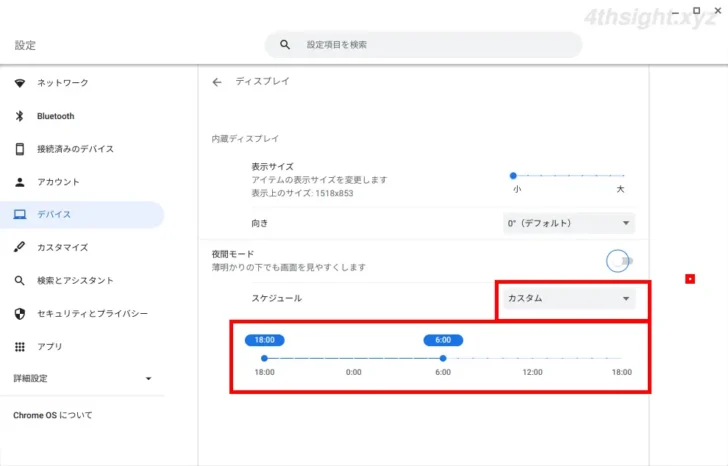728x466 pixels.
Task: Click the apps grid icon
Action: coord(20,347)
